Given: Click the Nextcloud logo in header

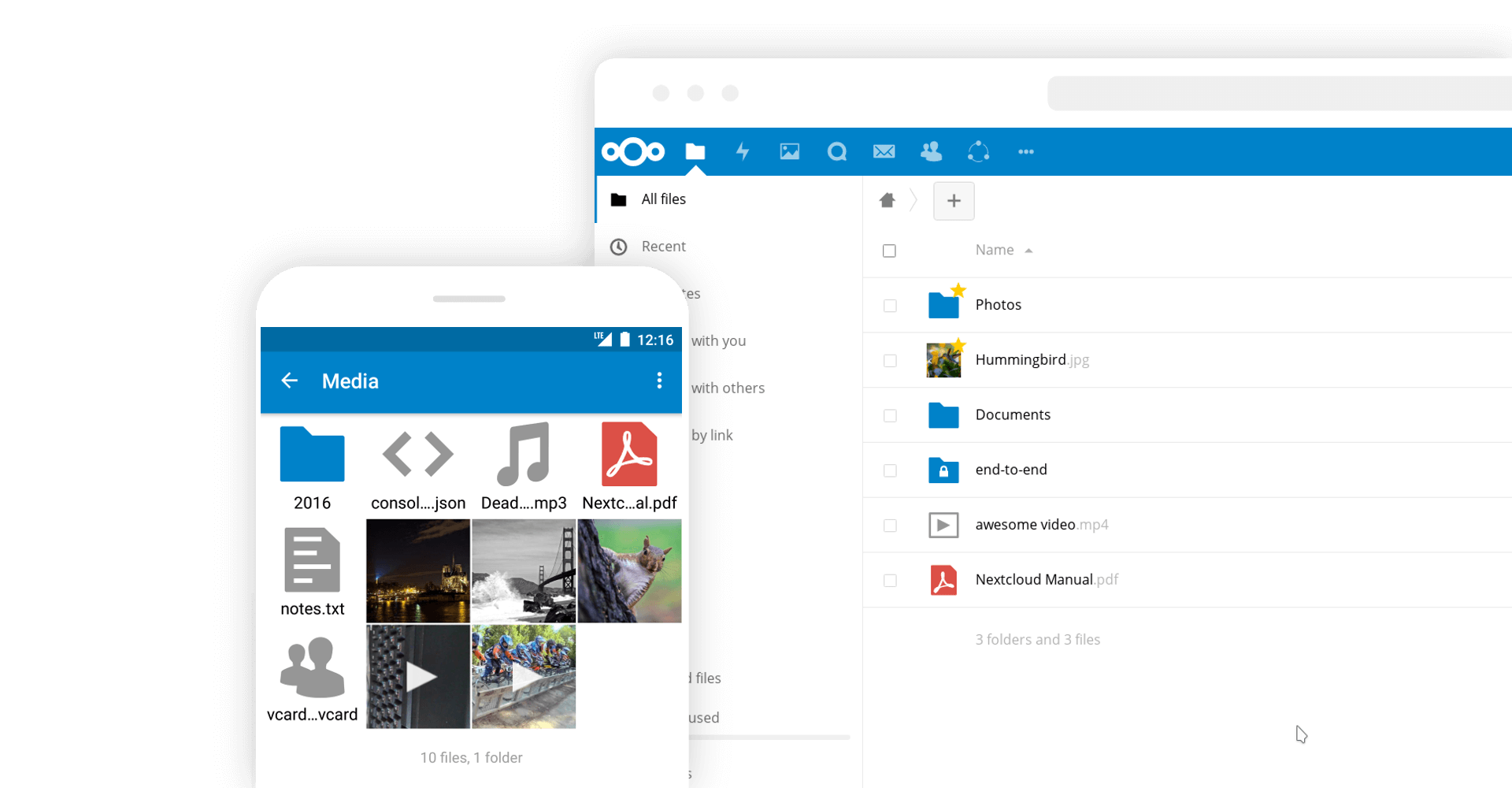Looking at the screenshot, I should pyautogui.click(x=633, y=151).
